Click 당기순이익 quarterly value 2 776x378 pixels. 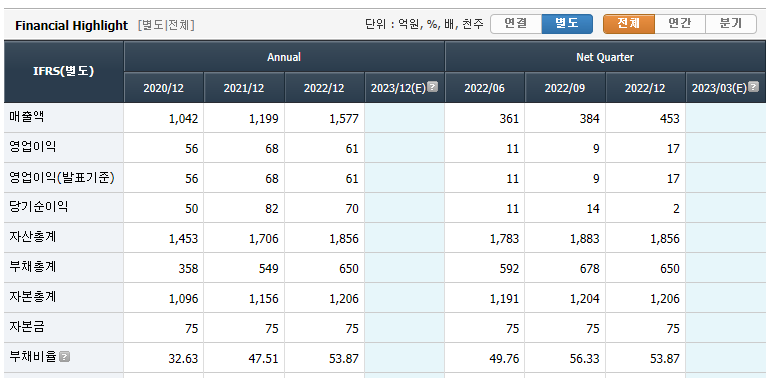tap(676, 209)
